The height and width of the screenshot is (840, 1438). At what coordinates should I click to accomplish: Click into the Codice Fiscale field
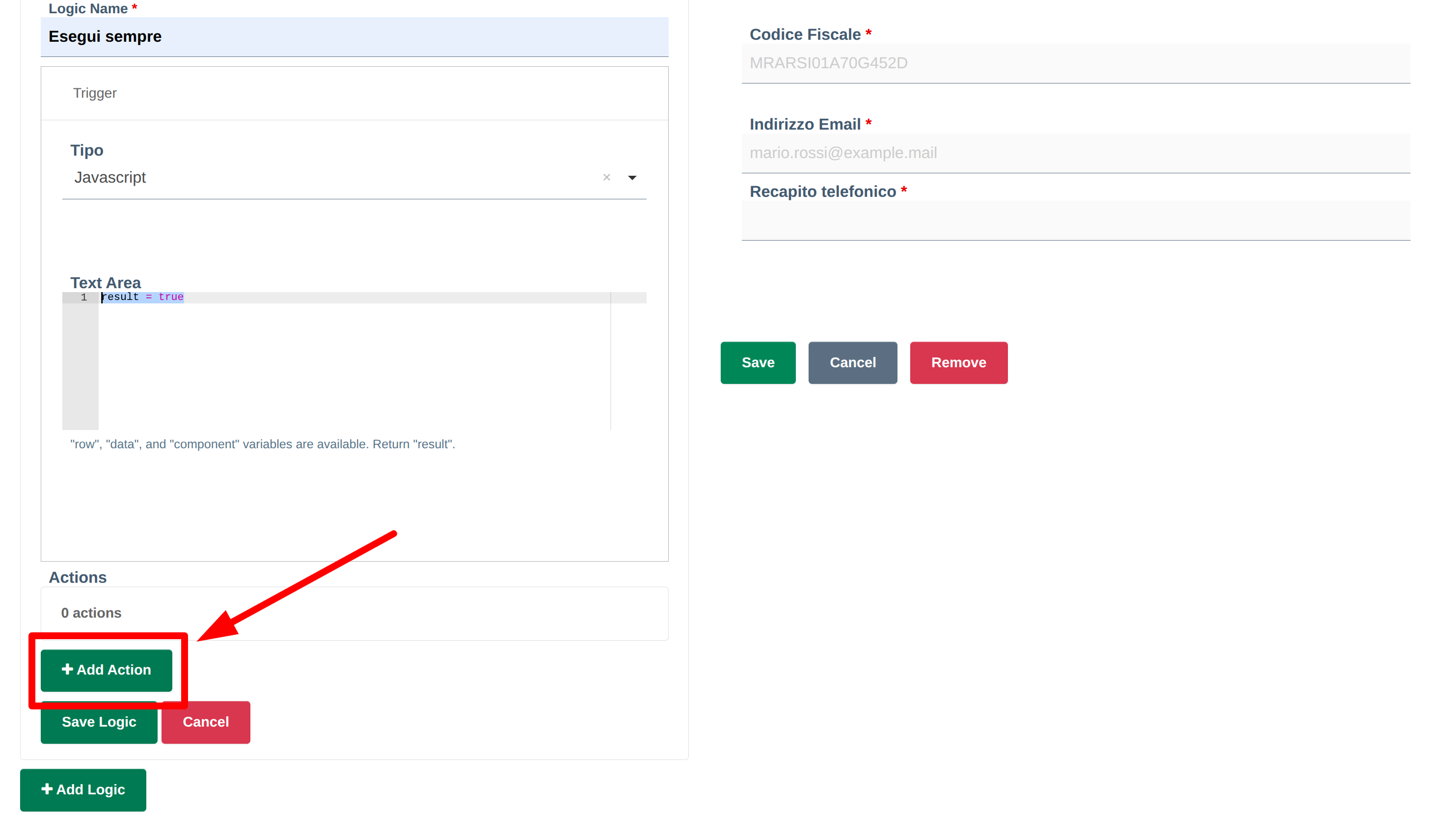pos(1075,63)
